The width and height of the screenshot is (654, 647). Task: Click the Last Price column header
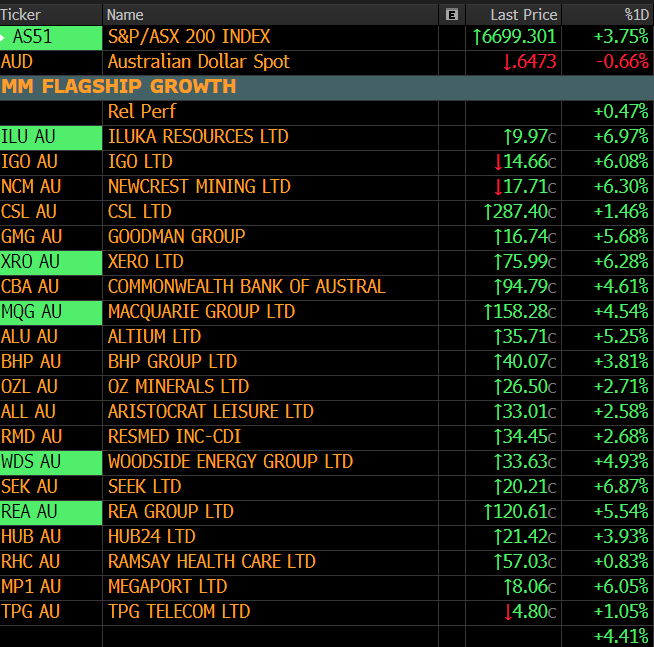click(x=523, y=14)
